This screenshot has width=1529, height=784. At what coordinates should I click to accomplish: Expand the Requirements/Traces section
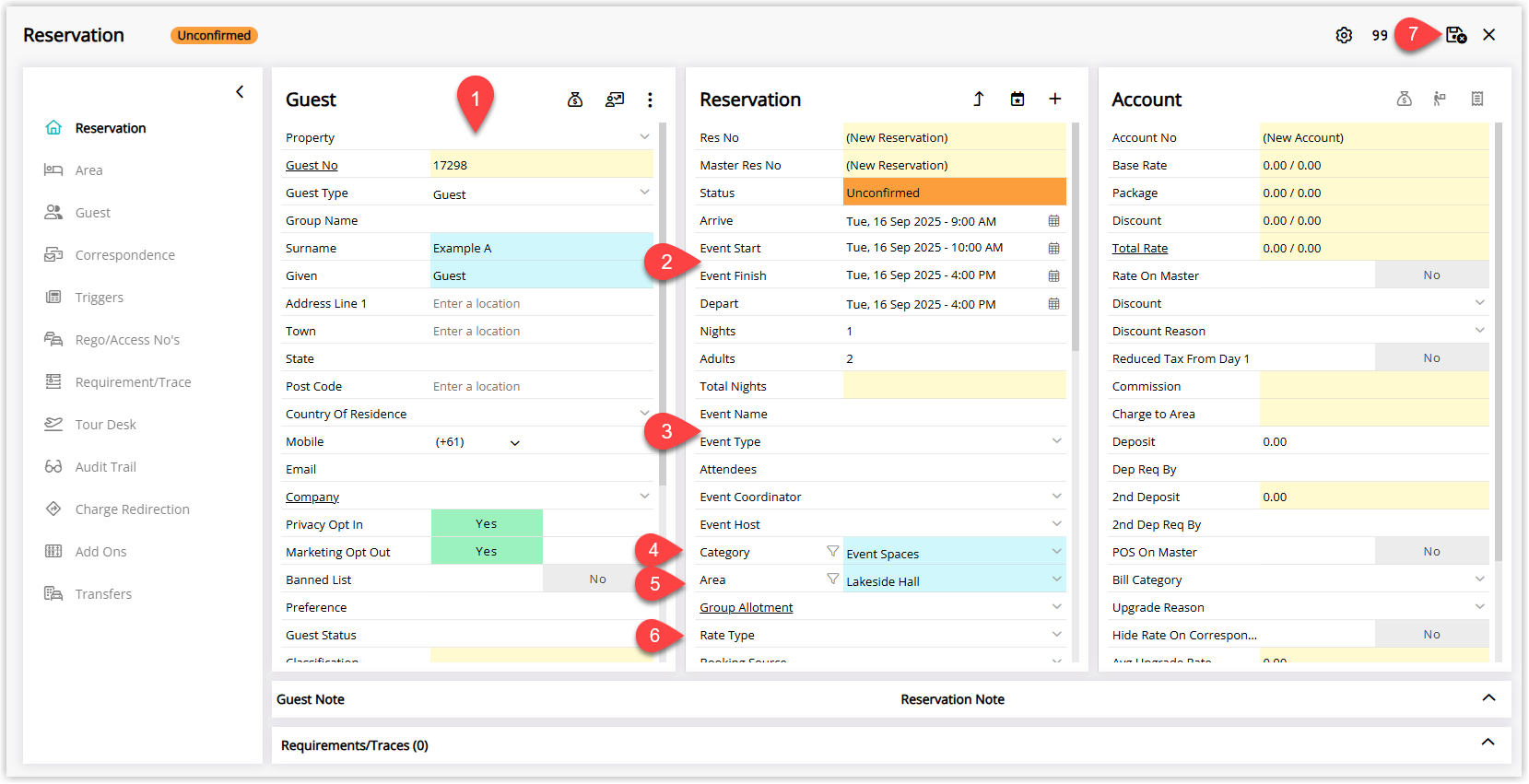tap(1488, 743)
